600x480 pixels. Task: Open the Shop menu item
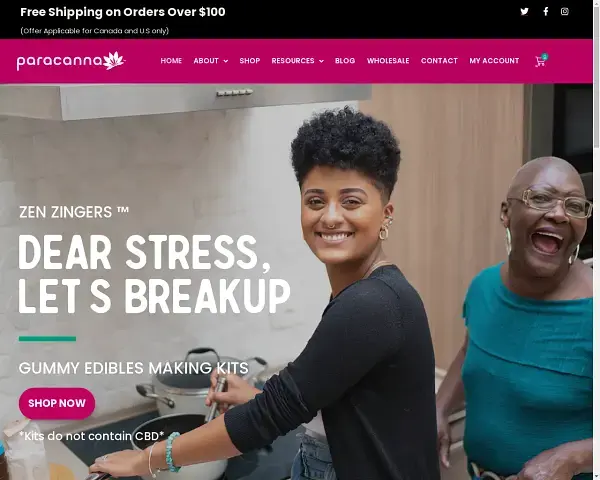[250, 61]
